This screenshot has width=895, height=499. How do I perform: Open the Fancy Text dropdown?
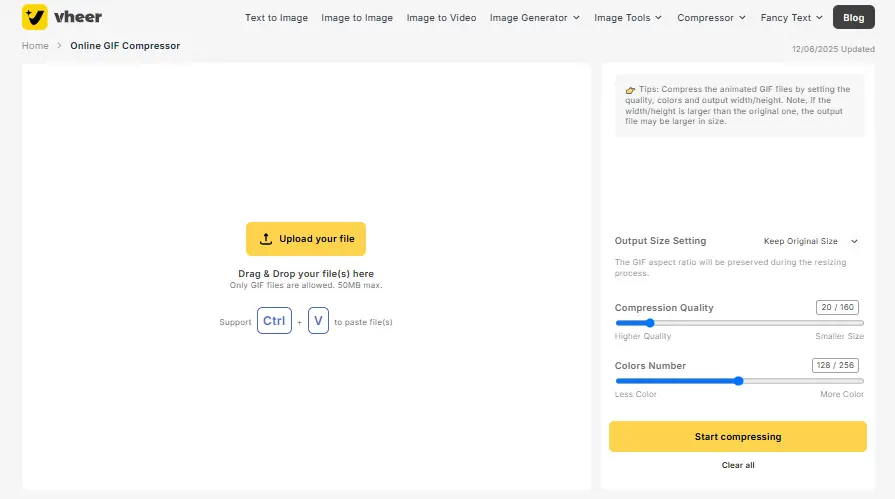[792, 18]
